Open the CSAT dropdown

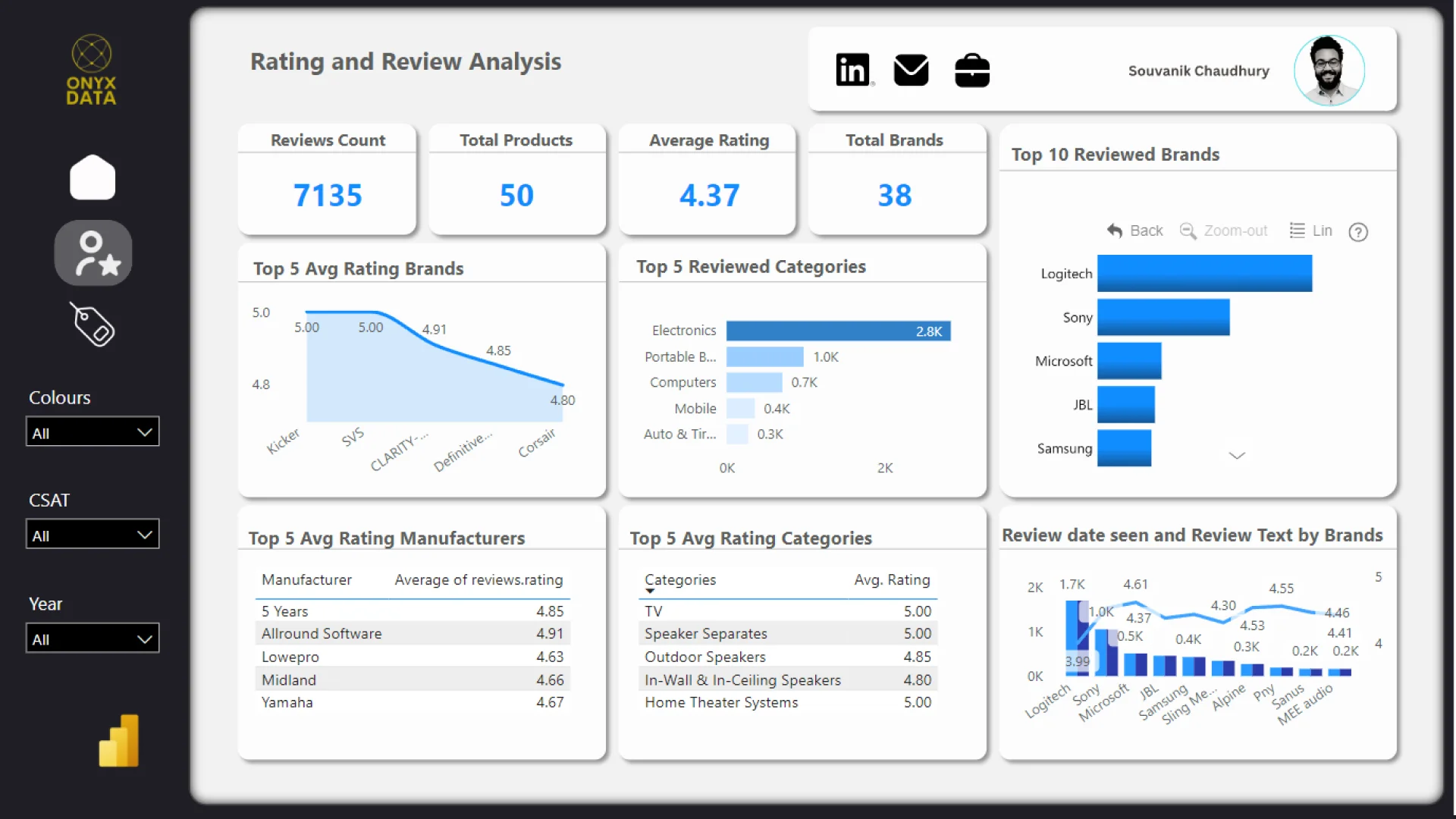(x=93, y=535)
